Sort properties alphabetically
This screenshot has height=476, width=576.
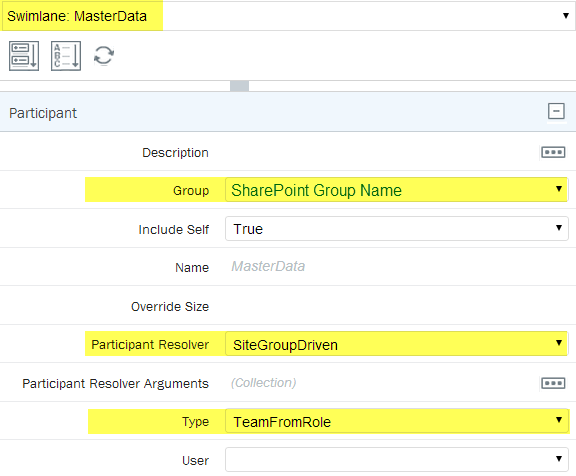(x=66, y=56)
